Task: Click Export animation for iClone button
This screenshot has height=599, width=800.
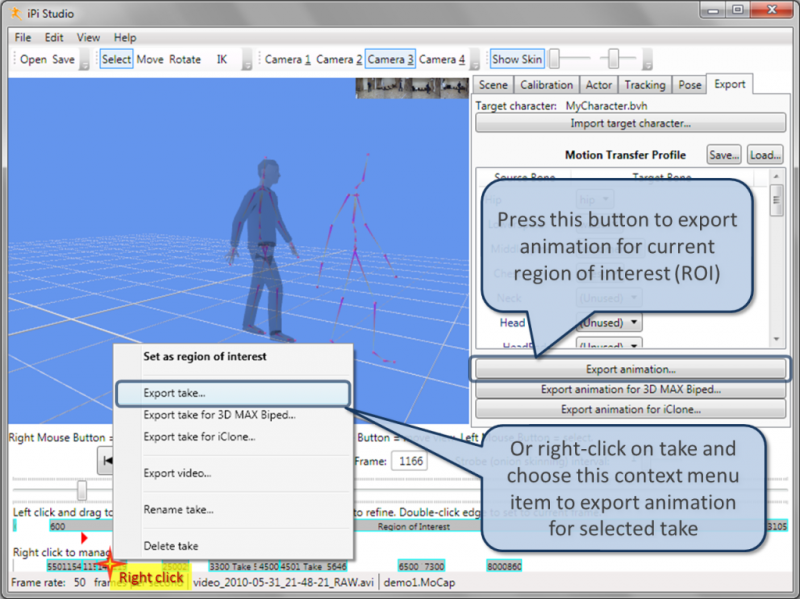Action: tap(630, 410)
